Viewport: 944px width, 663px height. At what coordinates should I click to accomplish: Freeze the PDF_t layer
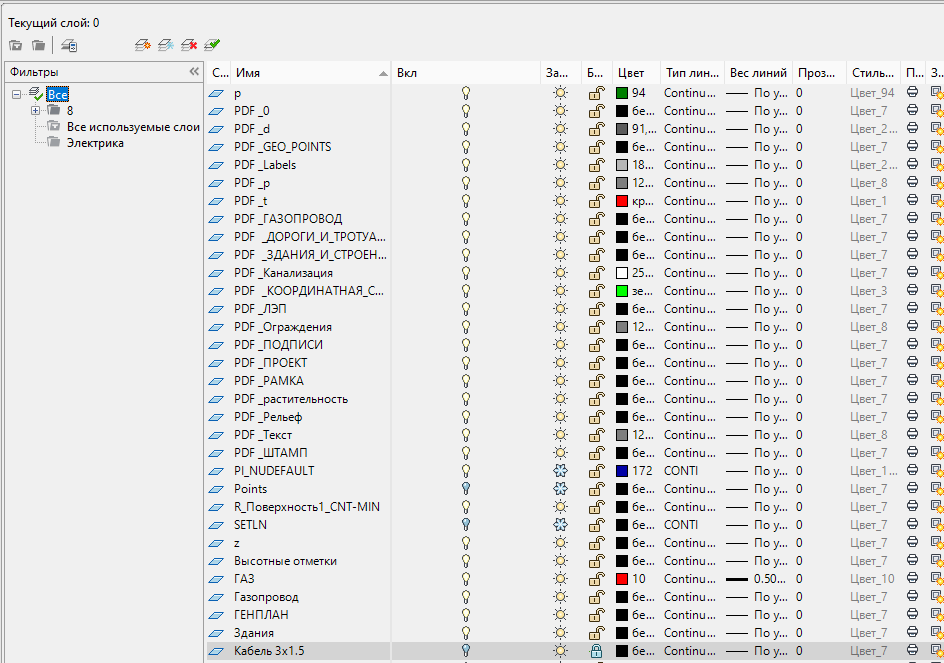click(x=560, y=201)
